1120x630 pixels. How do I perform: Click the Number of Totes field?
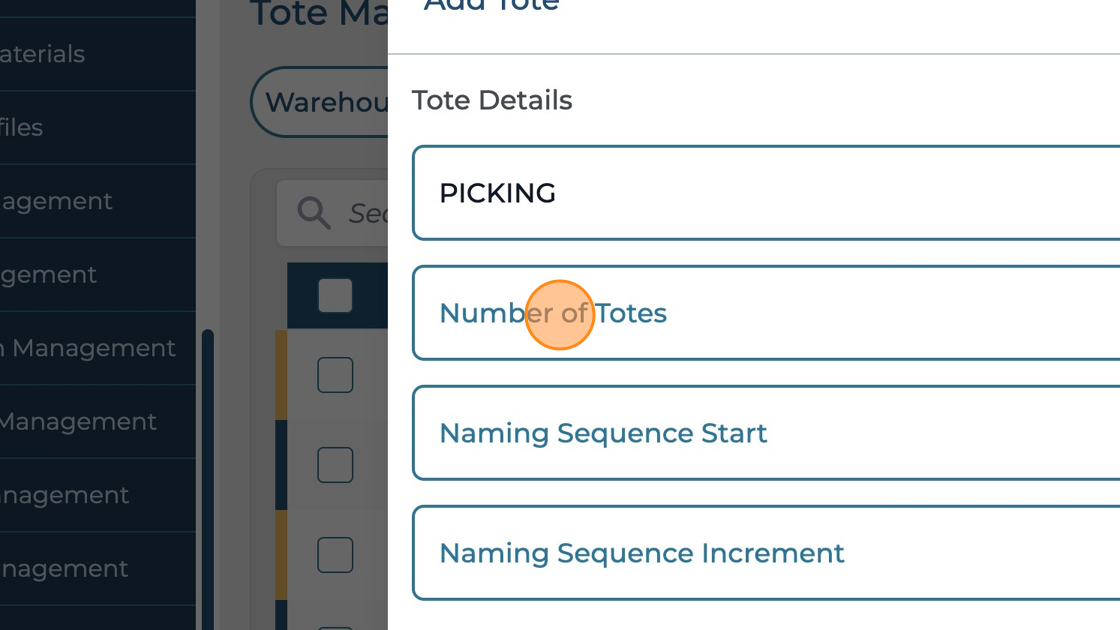[766, 313]
